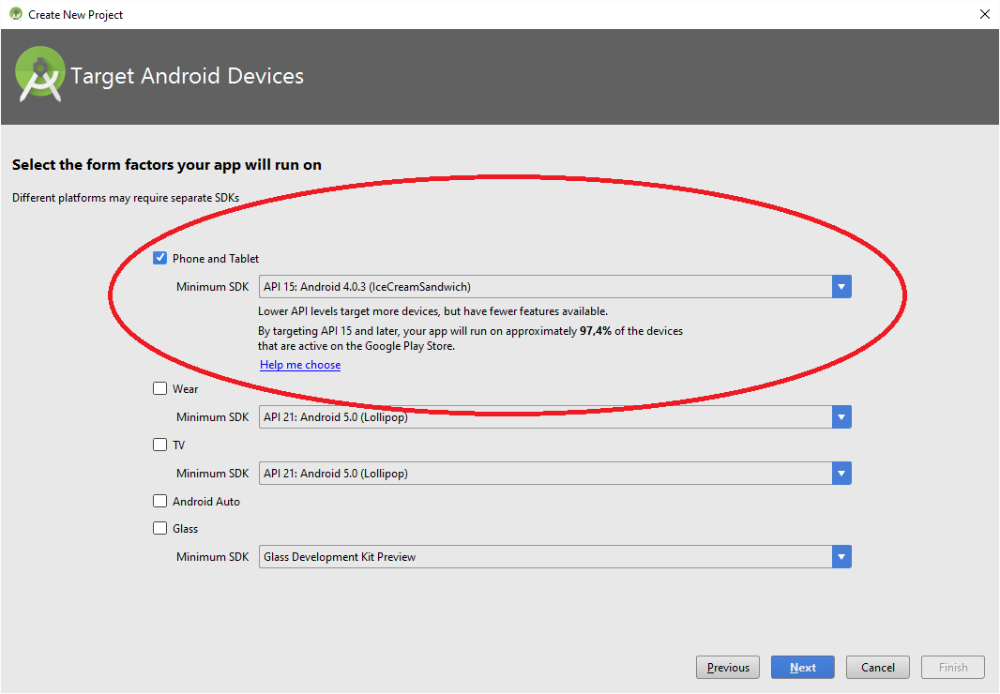The width and height of the screenshot is (1000, 694).
Task: Open the TV Minimum SDK dropdown arrow
Action: 841,473
